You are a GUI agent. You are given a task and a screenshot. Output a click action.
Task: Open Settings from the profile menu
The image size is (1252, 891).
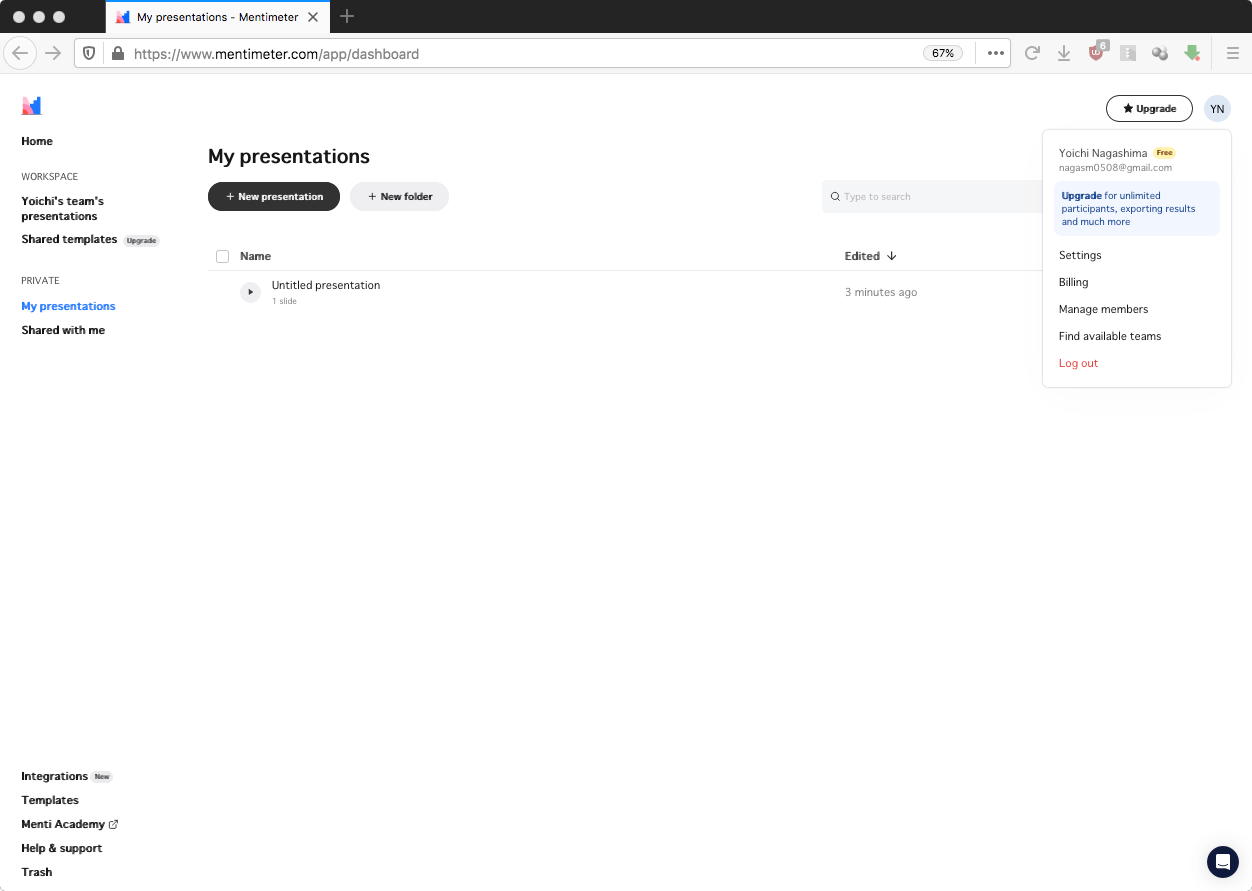tap(1080, 255)
